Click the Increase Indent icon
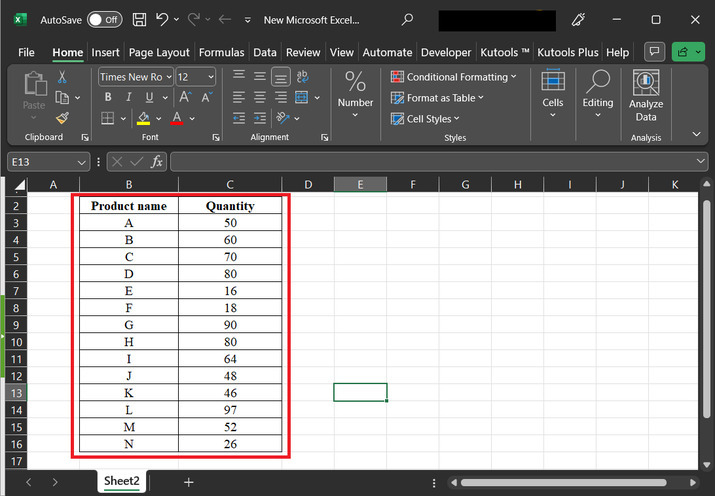Image resolution: width=715 pixels, height=496 pixels. coord(260,118)
